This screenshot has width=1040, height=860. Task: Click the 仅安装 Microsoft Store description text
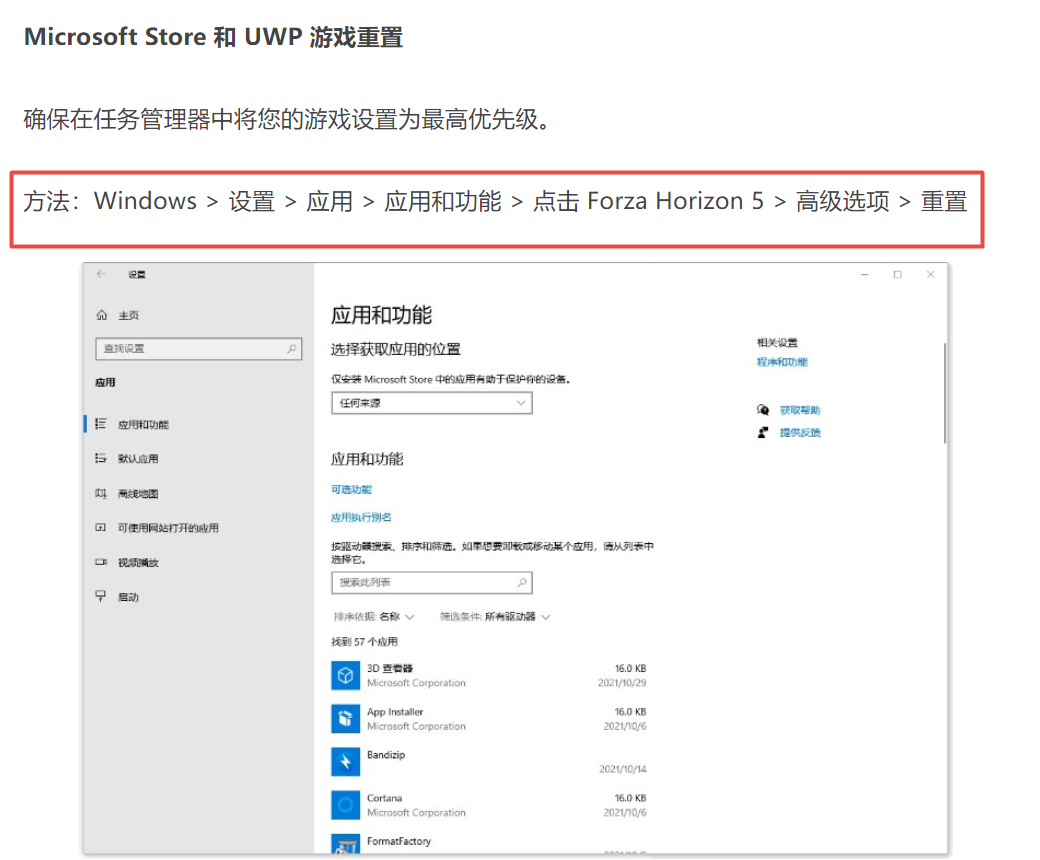click(451, 379)
